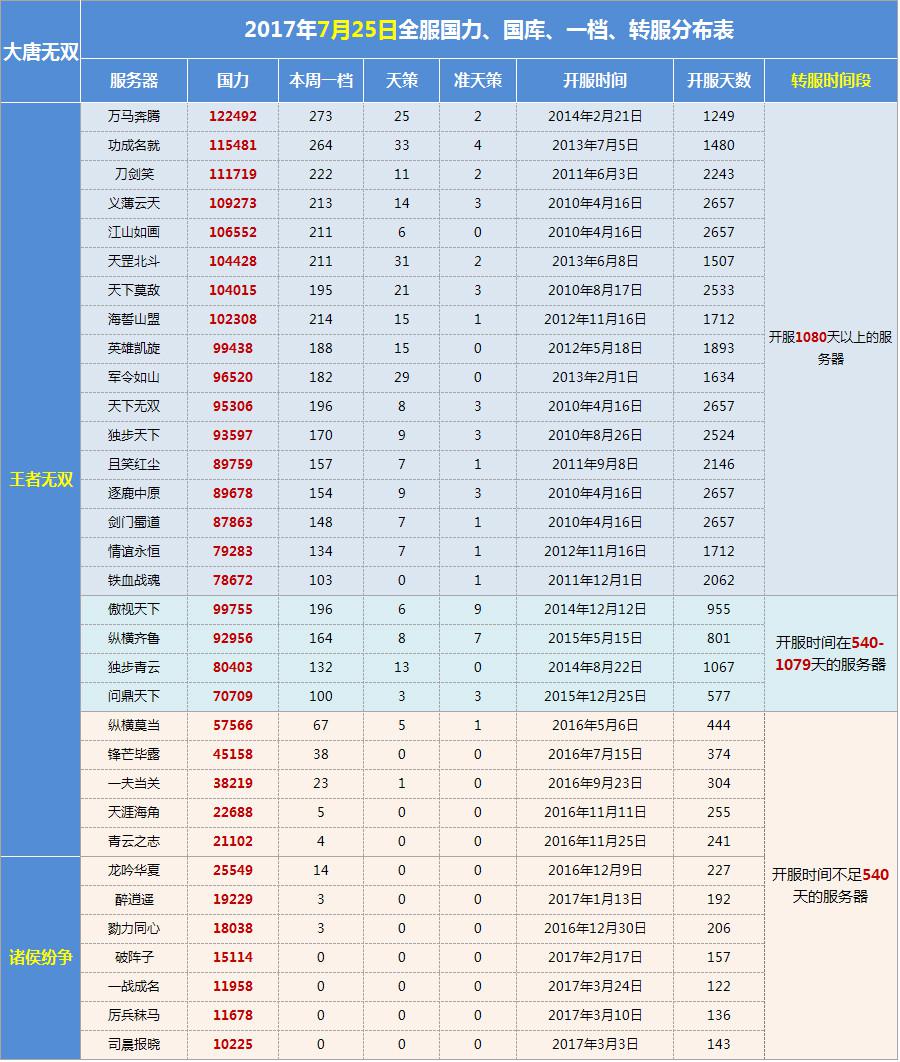Select server name 江山如画
900x1062 pixels.
click(x=134, y=232)
